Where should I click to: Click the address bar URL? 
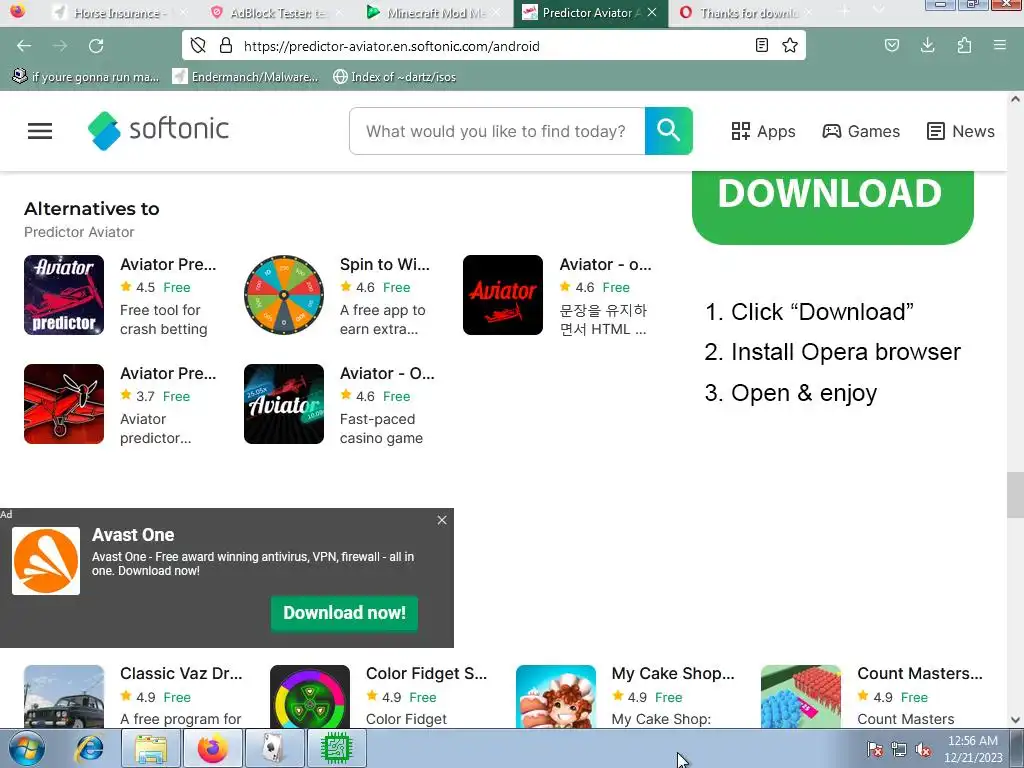click(x=392, y=46)
